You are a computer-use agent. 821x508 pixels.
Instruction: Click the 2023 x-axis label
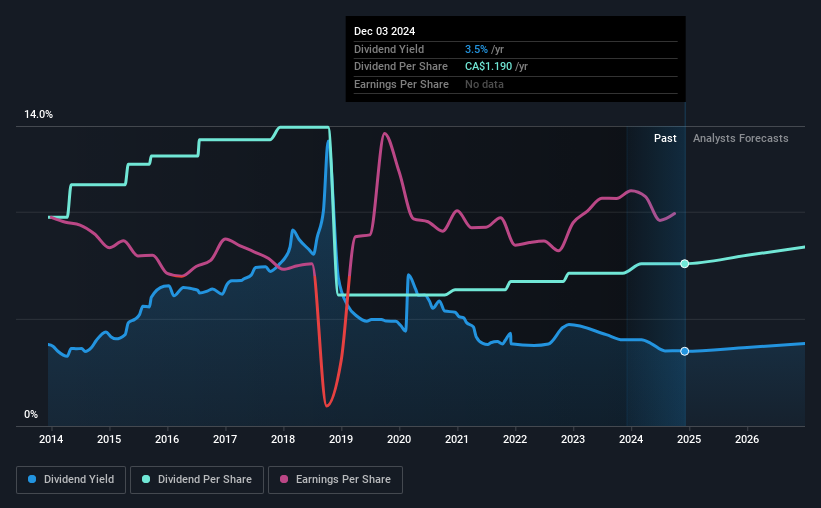pyautogui.click(x=573, y=439)
